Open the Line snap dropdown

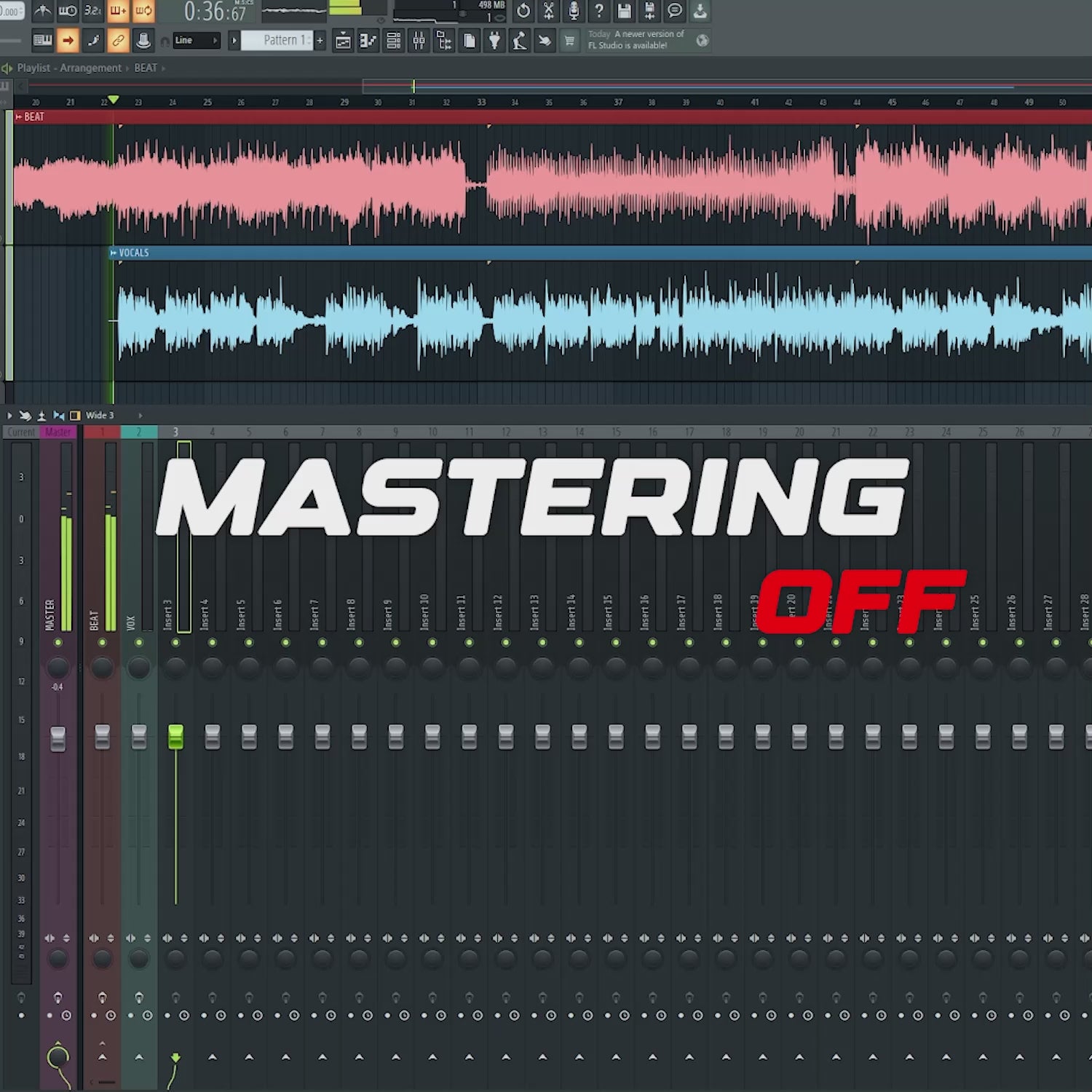(x=197, y=41)
